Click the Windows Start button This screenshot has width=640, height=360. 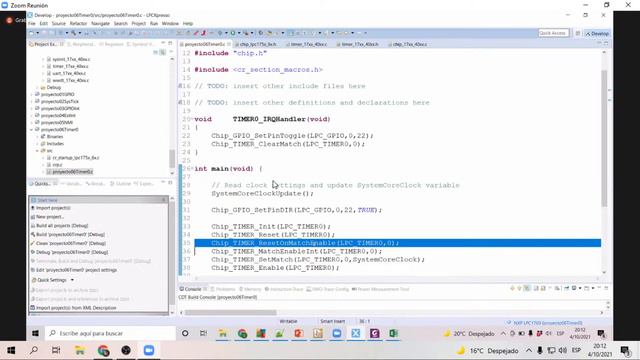click(11, 351)
